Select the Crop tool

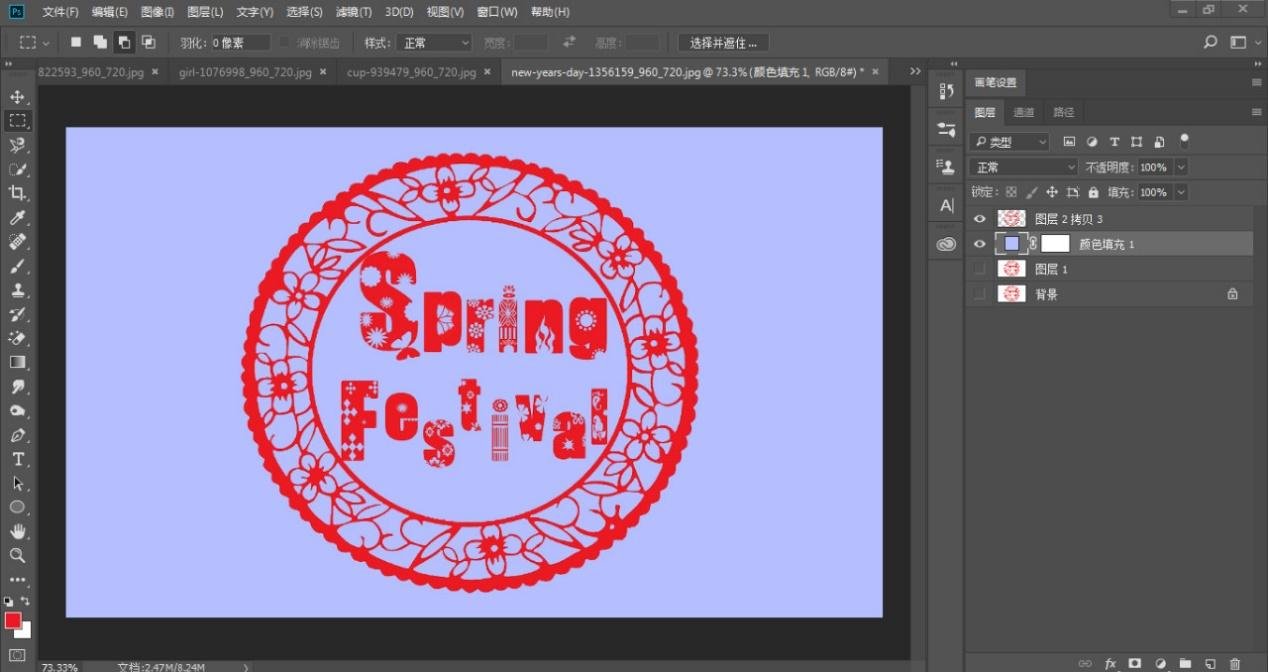17,193
